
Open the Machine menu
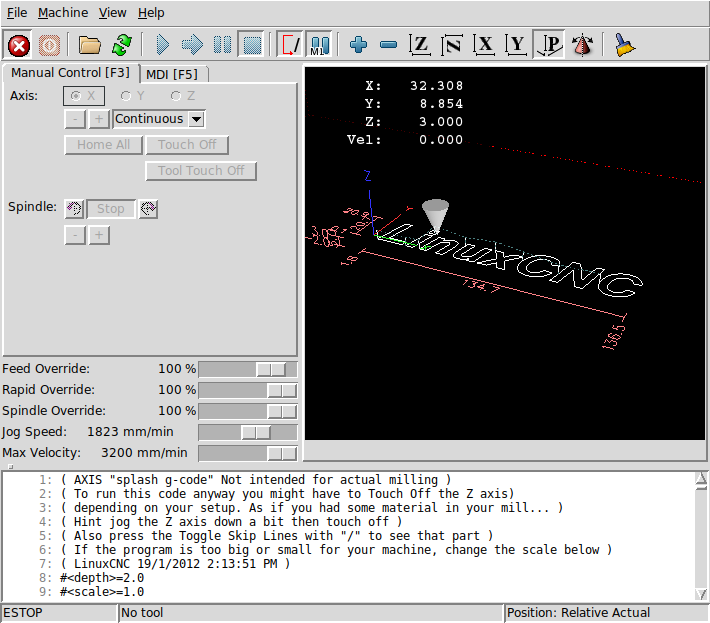[x=63, y=13]
